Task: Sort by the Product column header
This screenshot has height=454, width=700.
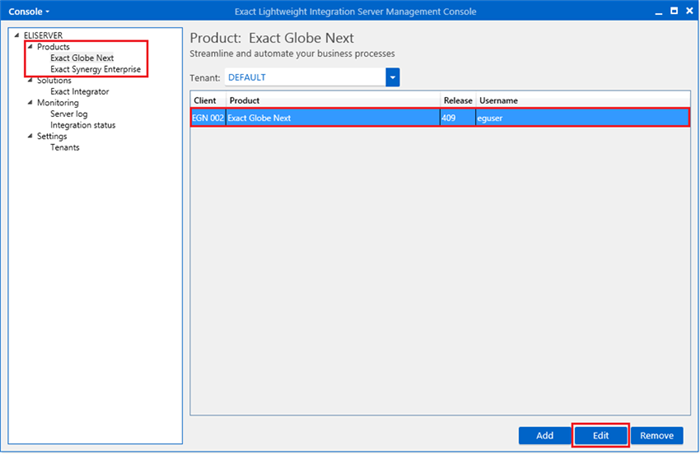Action: (333, 100)
